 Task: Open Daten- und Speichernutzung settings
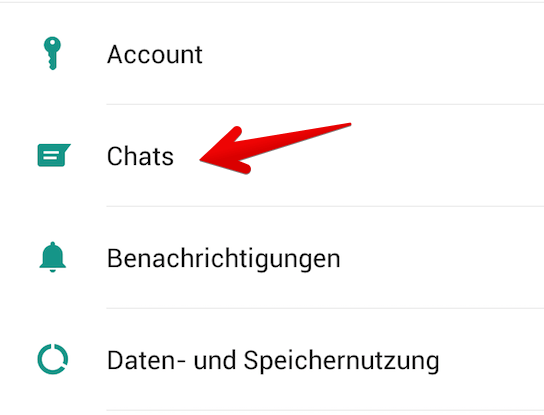click(x=272, y=359)
